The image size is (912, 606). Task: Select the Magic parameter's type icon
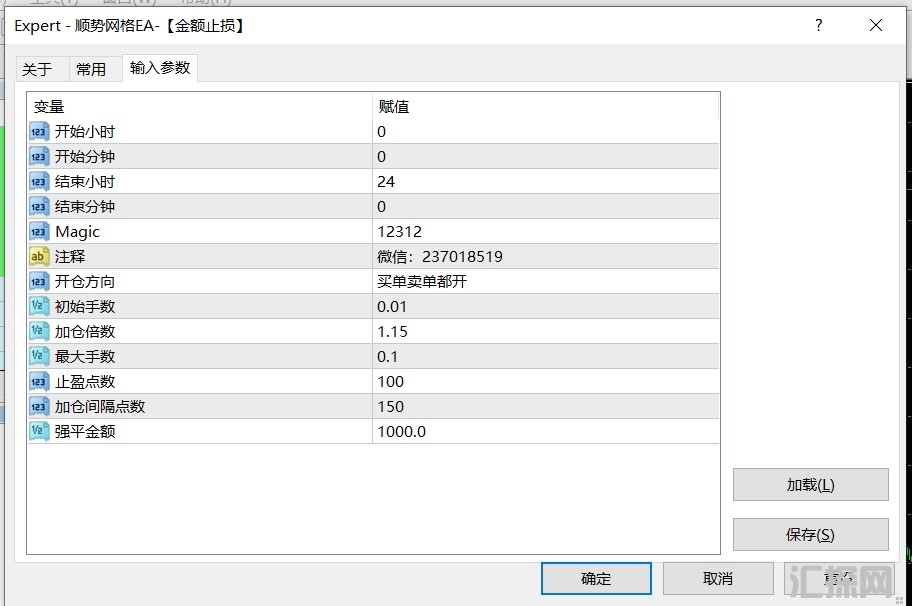pyautogui.click(x=39, y=232)
